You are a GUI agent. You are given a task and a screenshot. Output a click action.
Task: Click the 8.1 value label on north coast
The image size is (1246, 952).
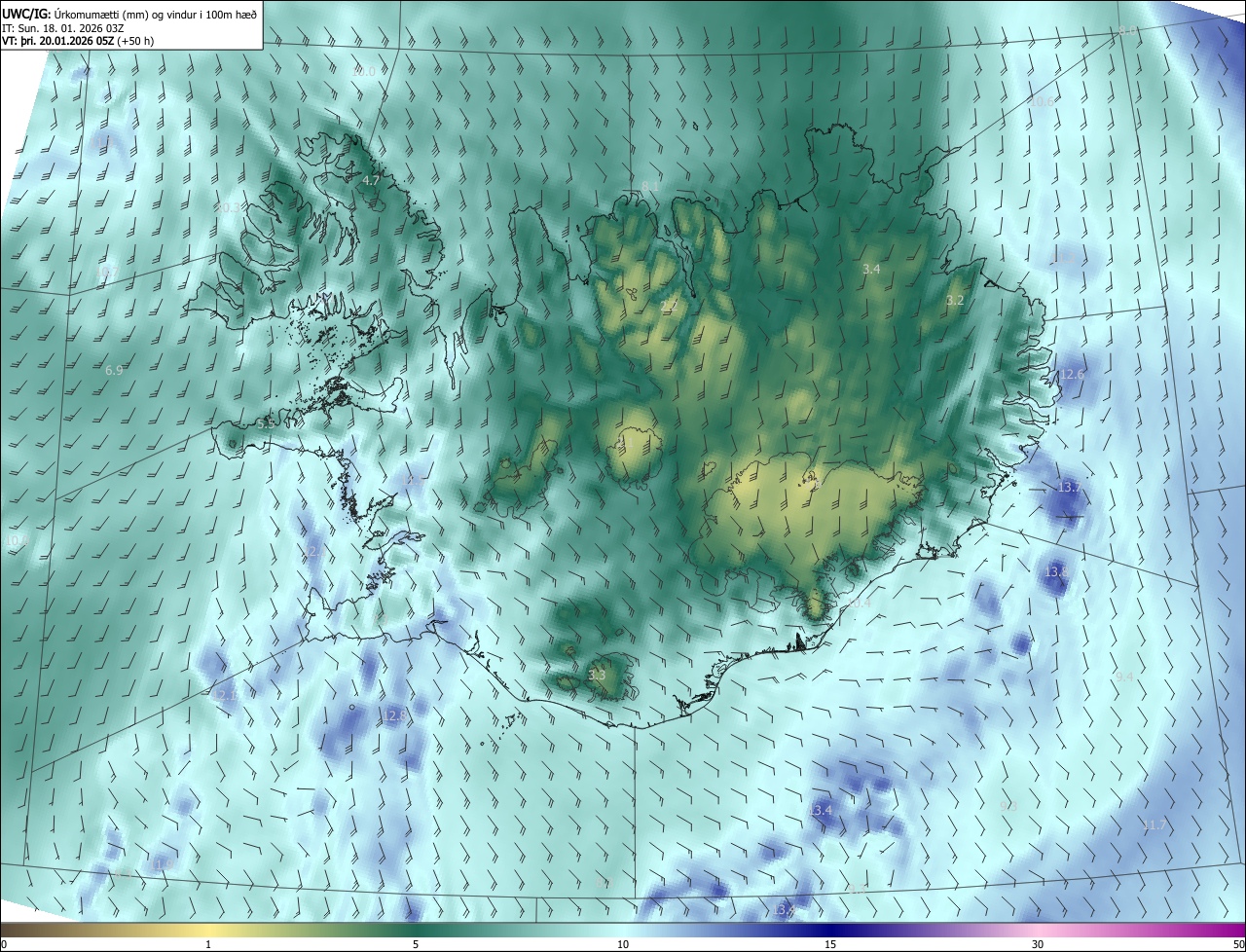tap(651, 186)
